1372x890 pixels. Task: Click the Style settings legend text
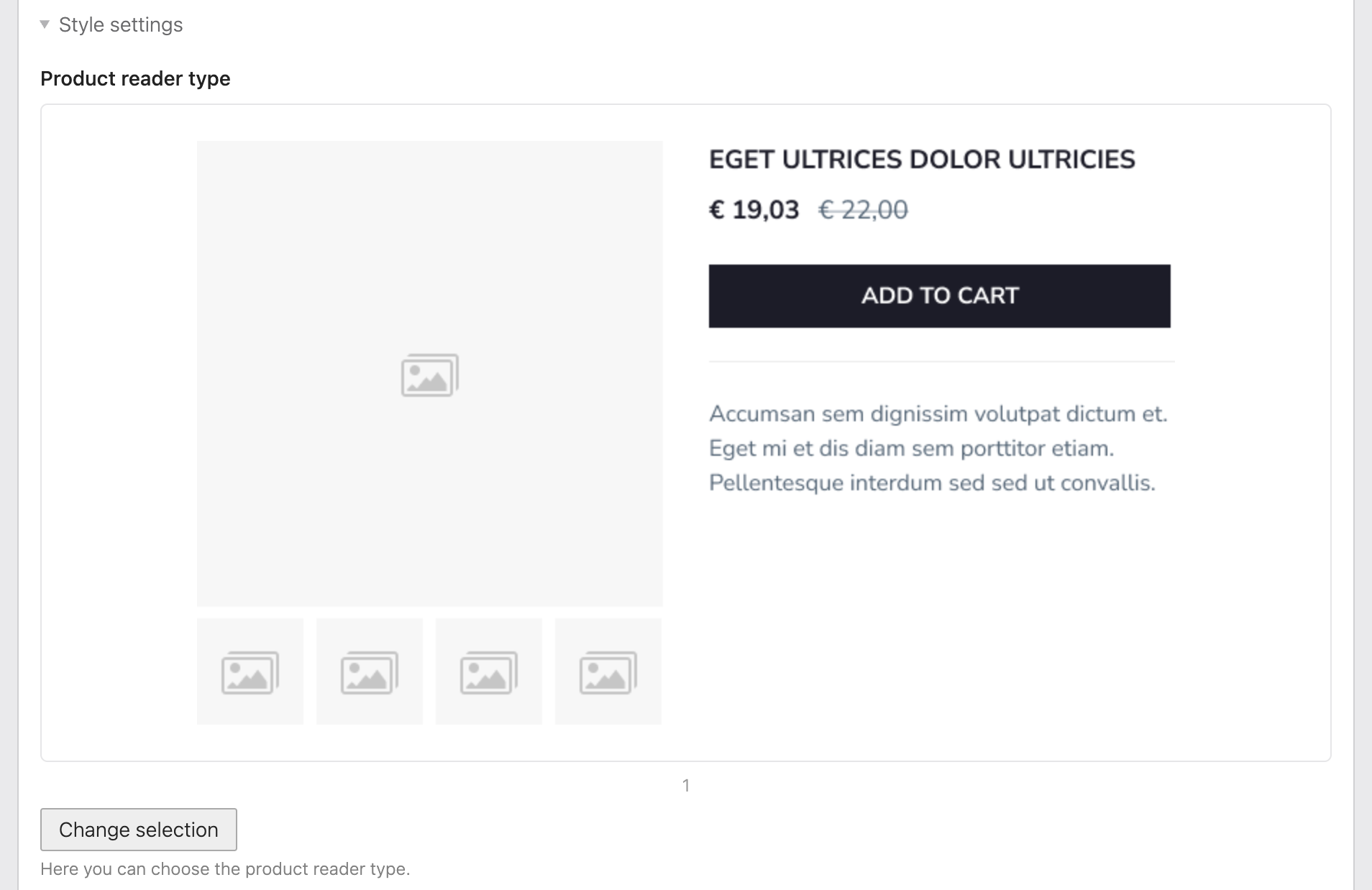121,24
